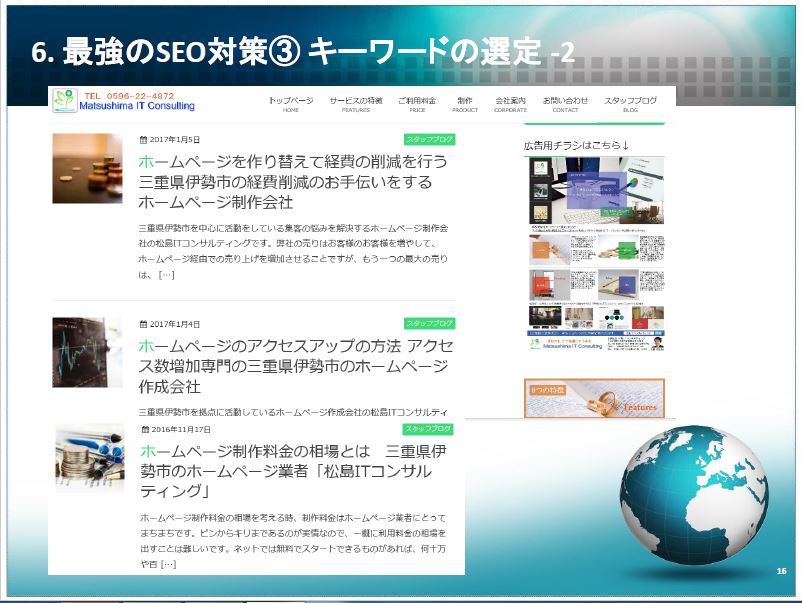Click the coins thumbnail of the first post

click(x=87, y=169)
